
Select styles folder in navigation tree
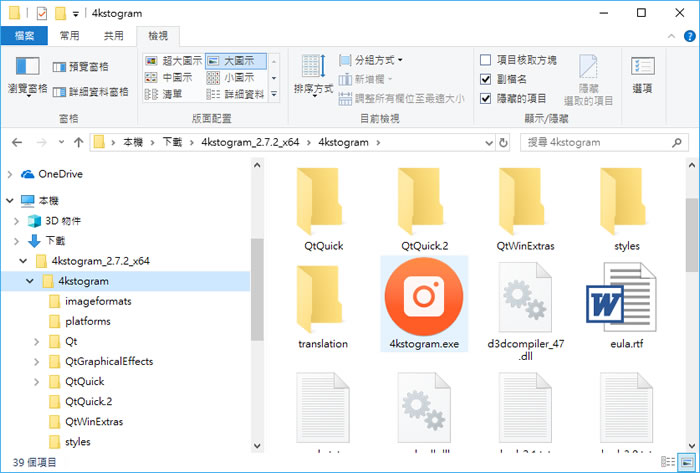[x=78, y=442]
